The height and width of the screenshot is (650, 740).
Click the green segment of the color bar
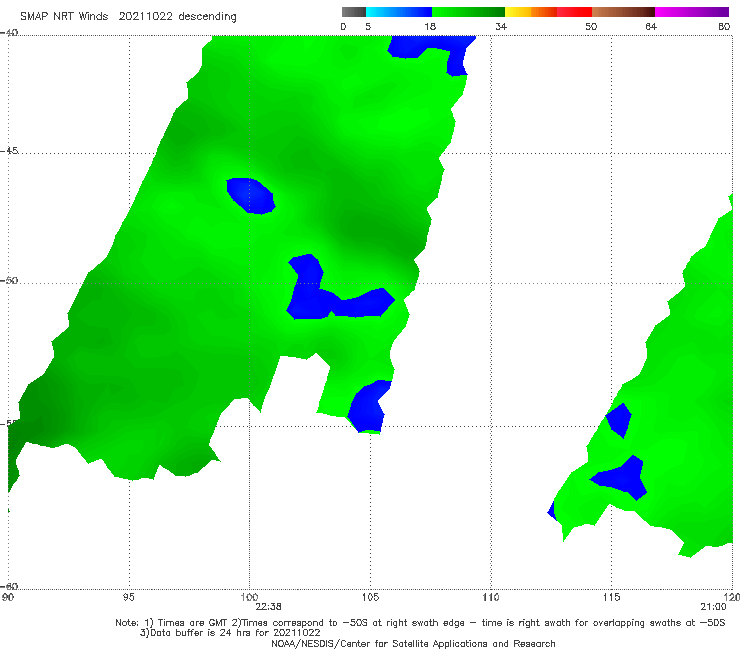point(468,12)
